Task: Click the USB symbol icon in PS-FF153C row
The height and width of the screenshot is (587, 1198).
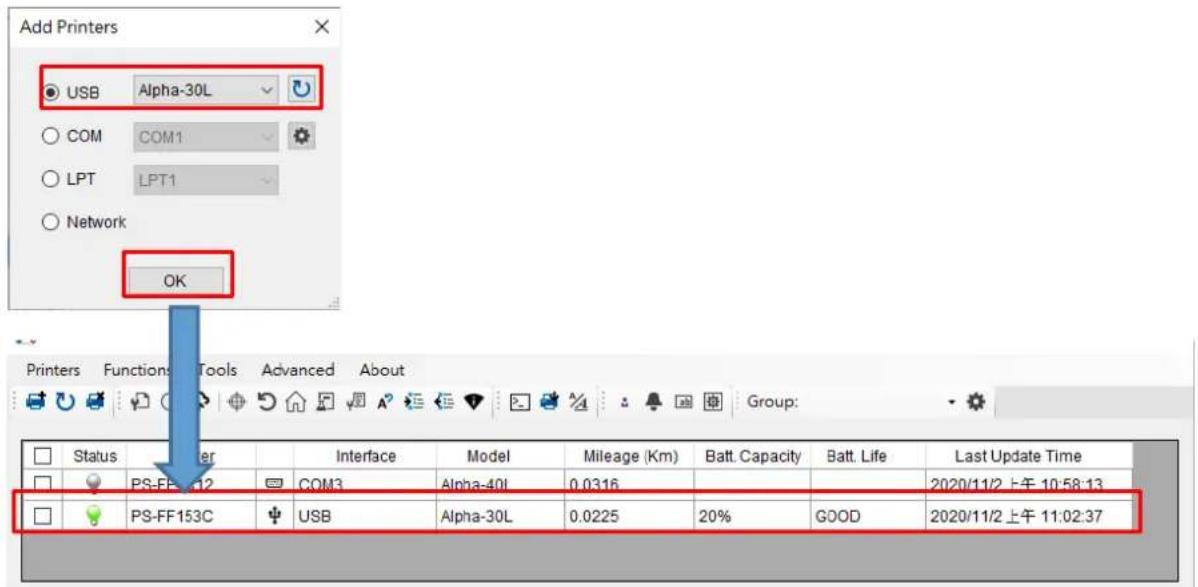Action: [x=274, y=517]
